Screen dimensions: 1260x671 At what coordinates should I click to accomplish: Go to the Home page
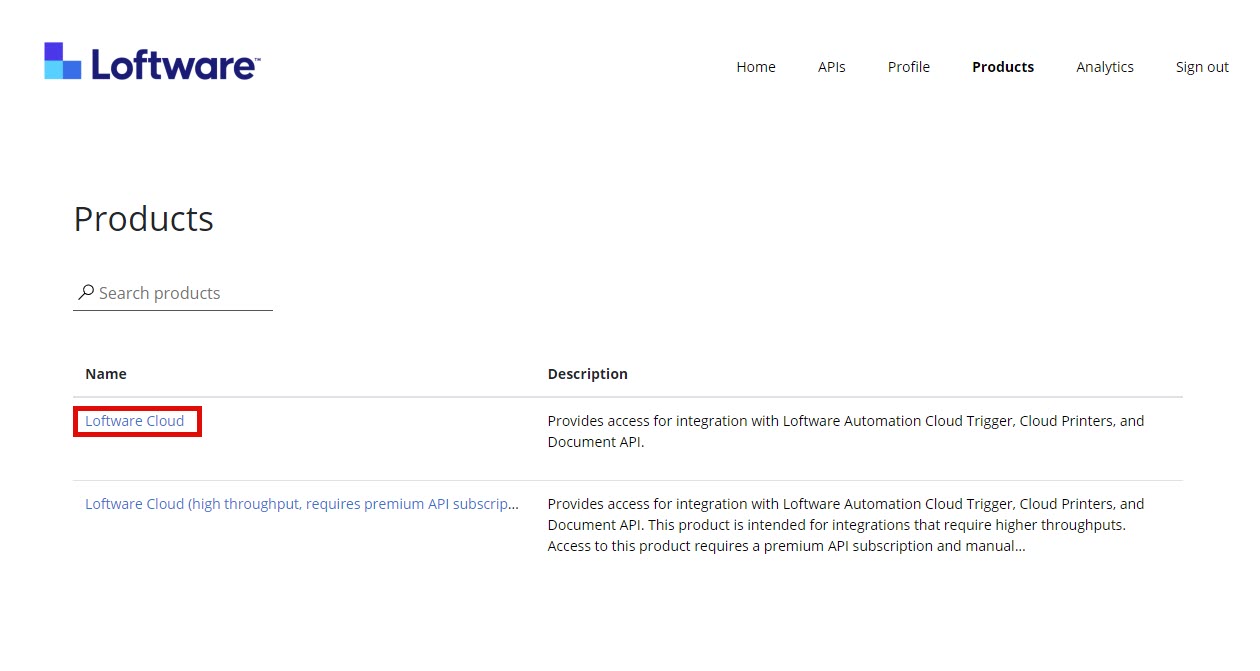pos(755,67)
